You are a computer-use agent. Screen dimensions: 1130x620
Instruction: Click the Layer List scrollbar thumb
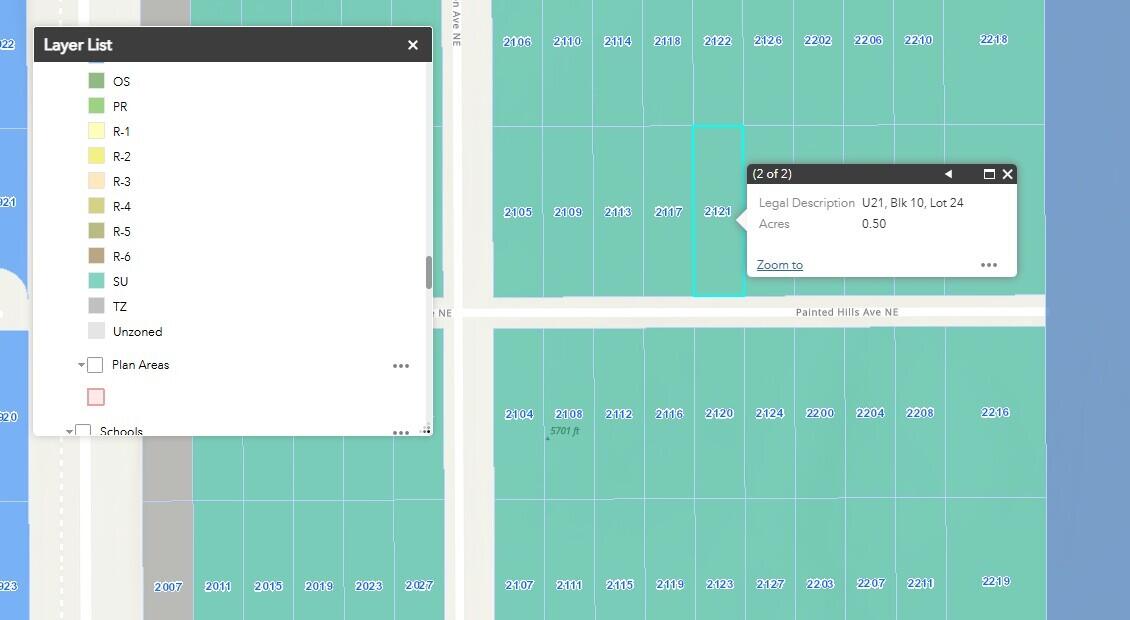click(429, 273)
